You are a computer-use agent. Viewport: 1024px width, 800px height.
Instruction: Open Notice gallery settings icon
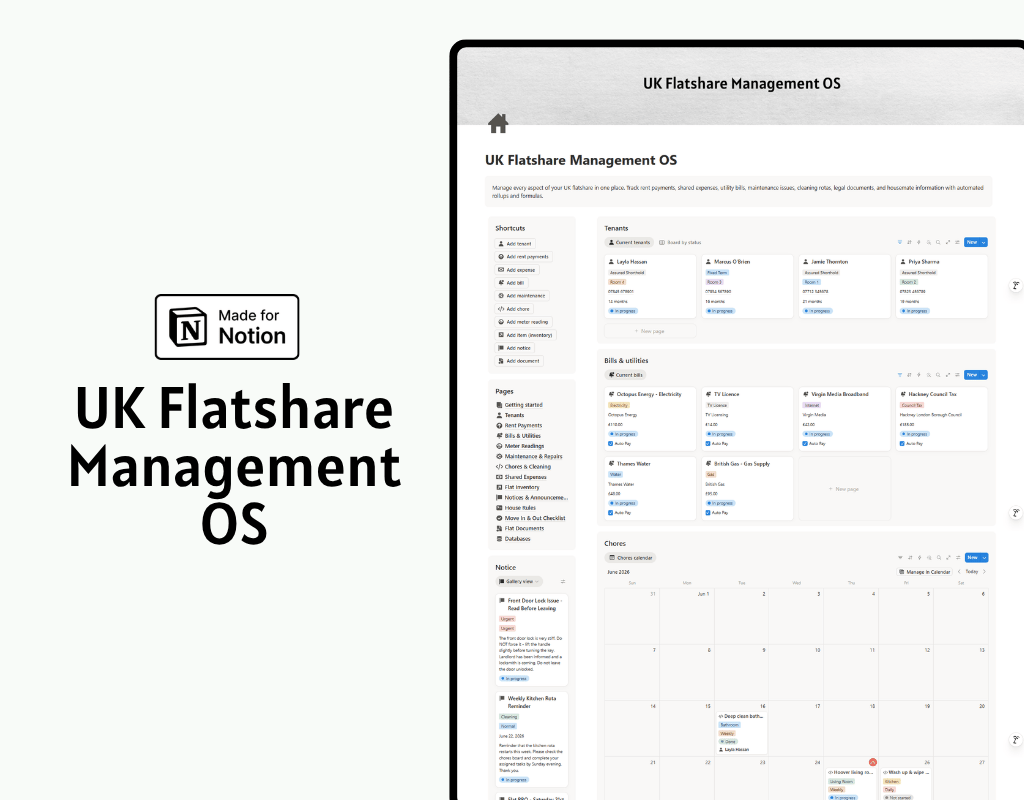pos(562,581)
